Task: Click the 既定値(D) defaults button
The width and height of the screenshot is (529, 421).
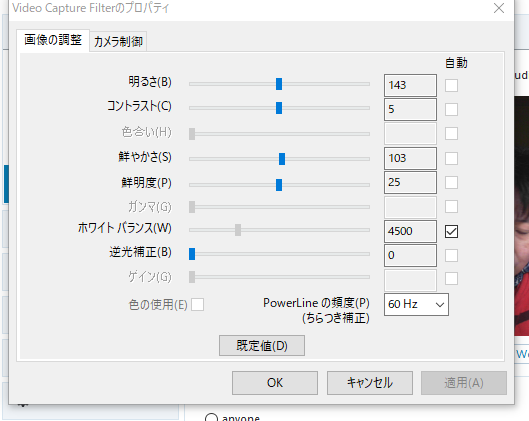Action: pos(262,345)
